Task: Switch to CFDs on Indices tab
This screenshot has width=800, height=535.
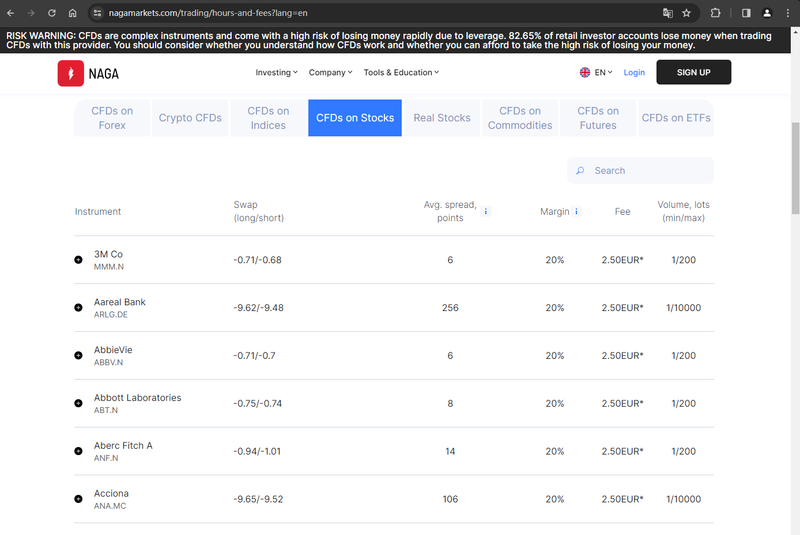Action: coord(268,118)
